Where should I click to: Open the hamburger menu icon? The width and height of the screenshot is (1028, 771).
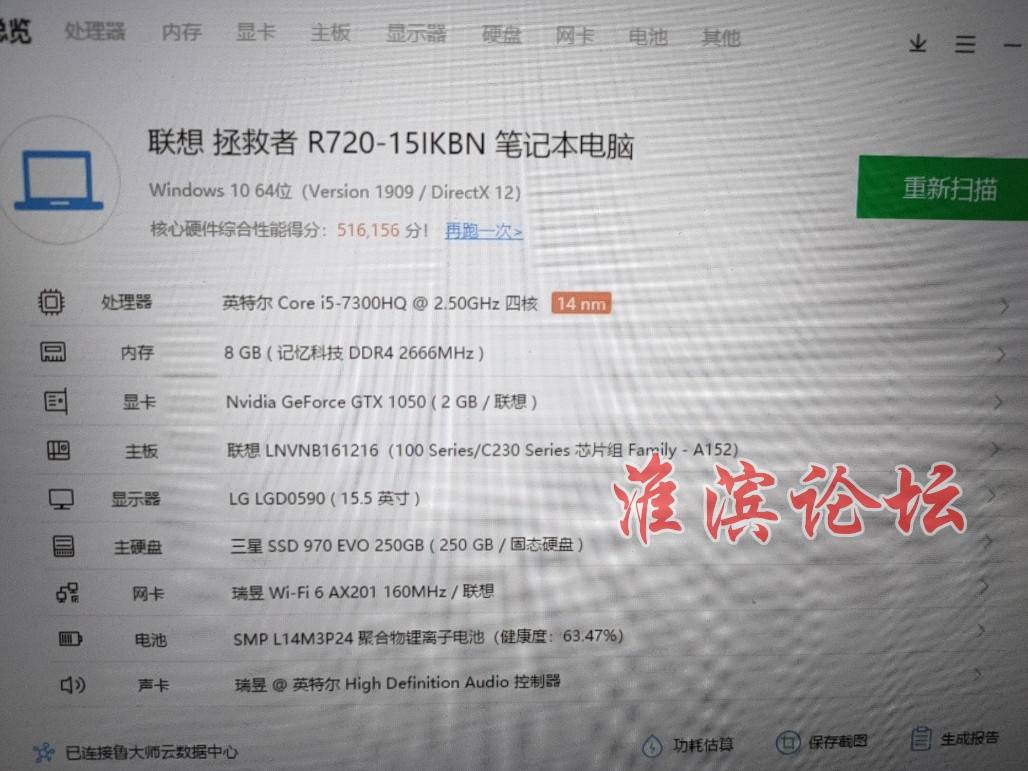pos(965,45)
